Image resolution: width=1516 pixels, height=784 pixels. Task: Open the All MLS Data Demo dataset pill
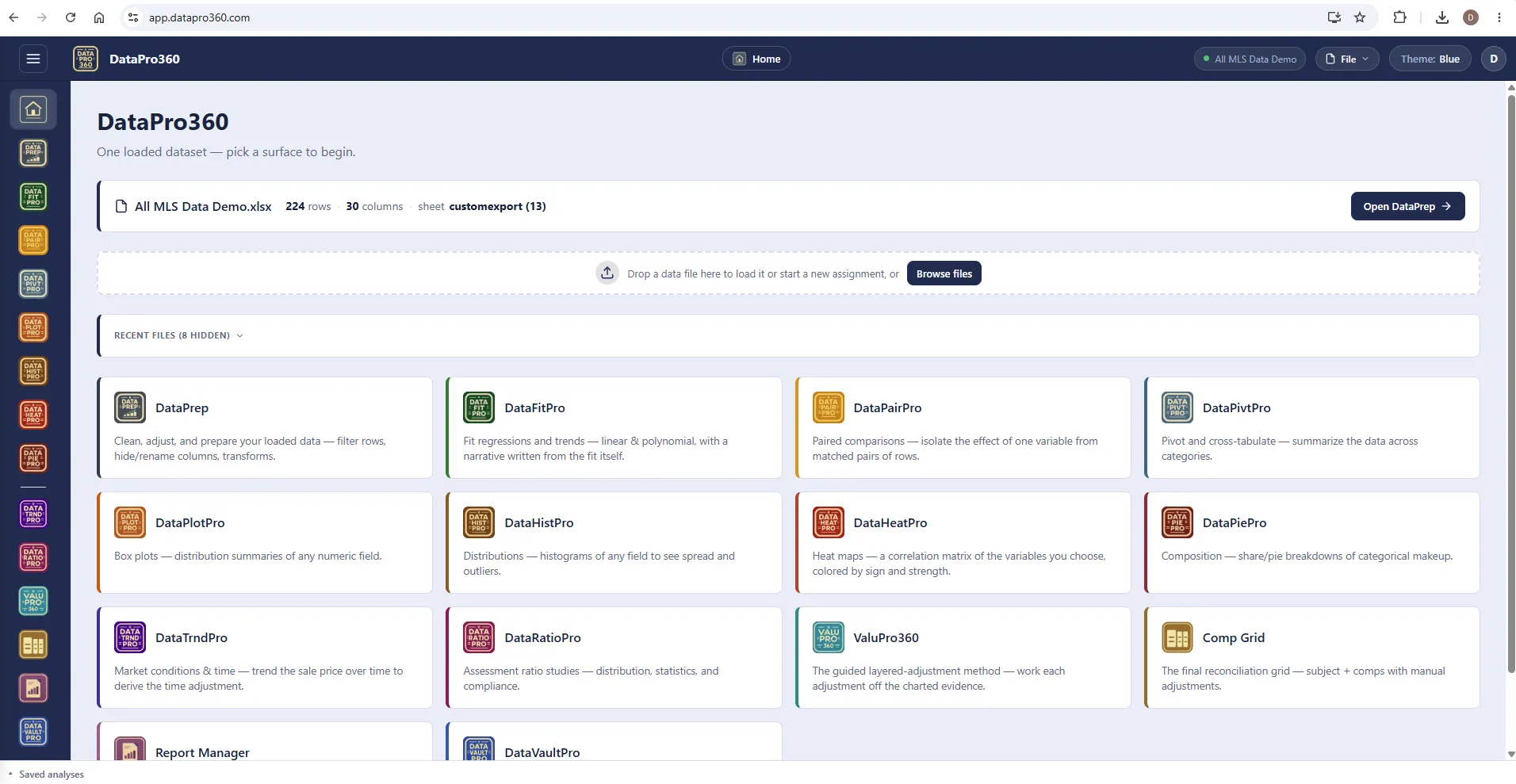pos(1250,59)
